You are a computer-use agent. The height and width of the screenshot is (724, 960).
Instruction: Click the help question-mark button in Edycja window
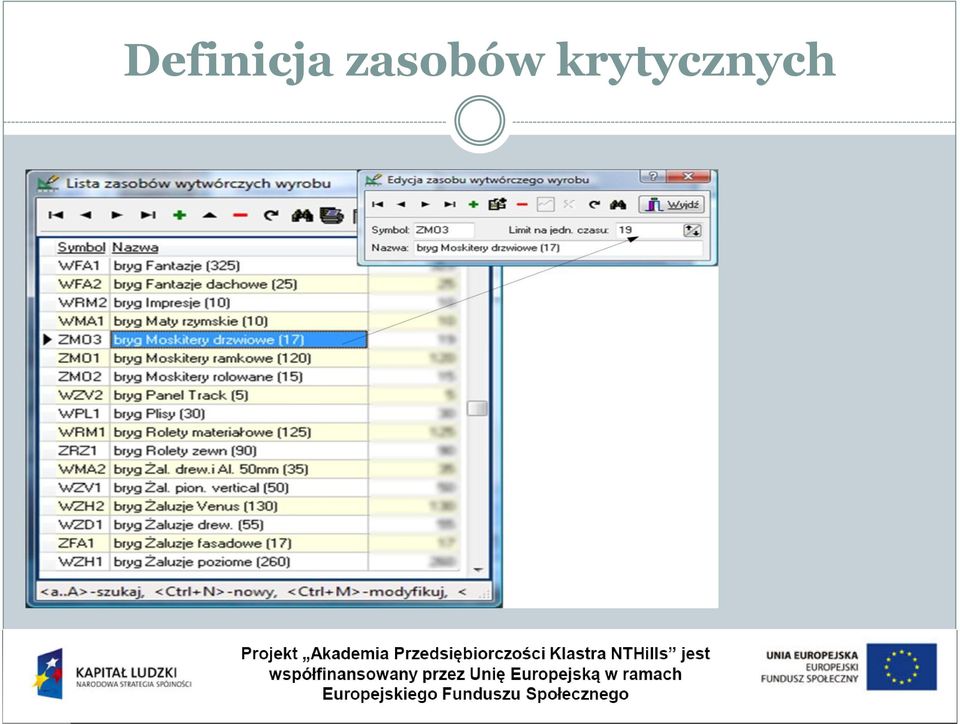click(653, 176)
